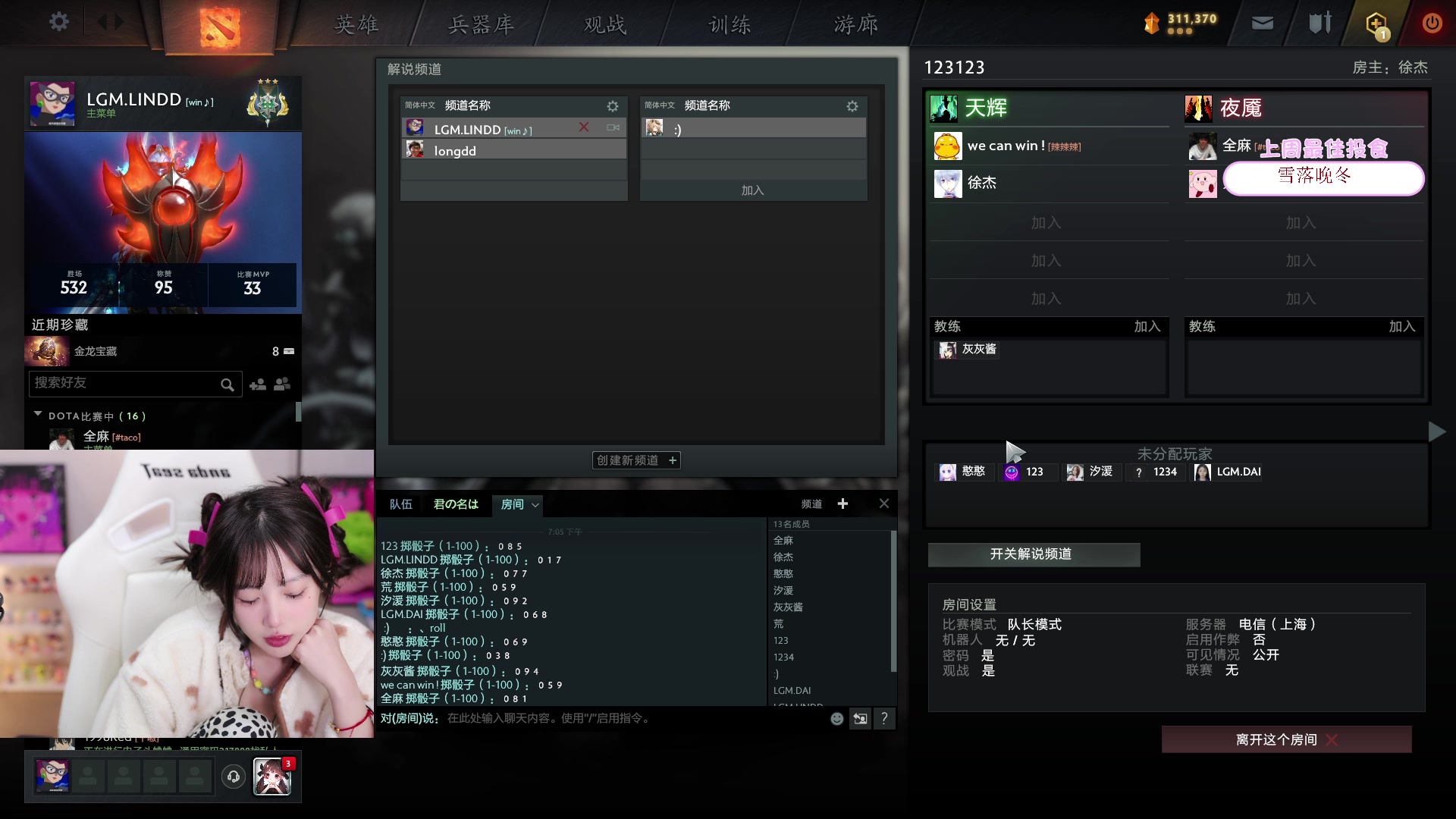Click the right arrow beside lobby panel

tap(1436, 431)
